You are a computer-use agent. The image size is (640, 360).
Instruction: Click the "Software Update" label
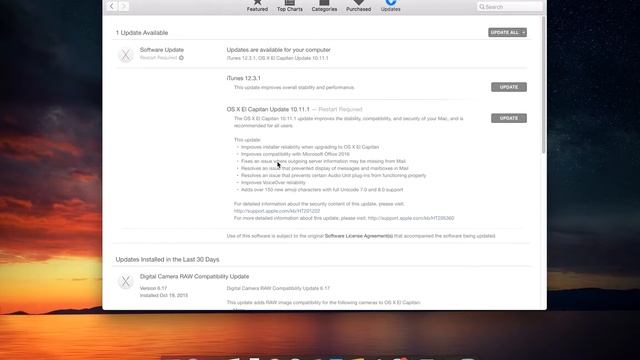pos(162,50)
